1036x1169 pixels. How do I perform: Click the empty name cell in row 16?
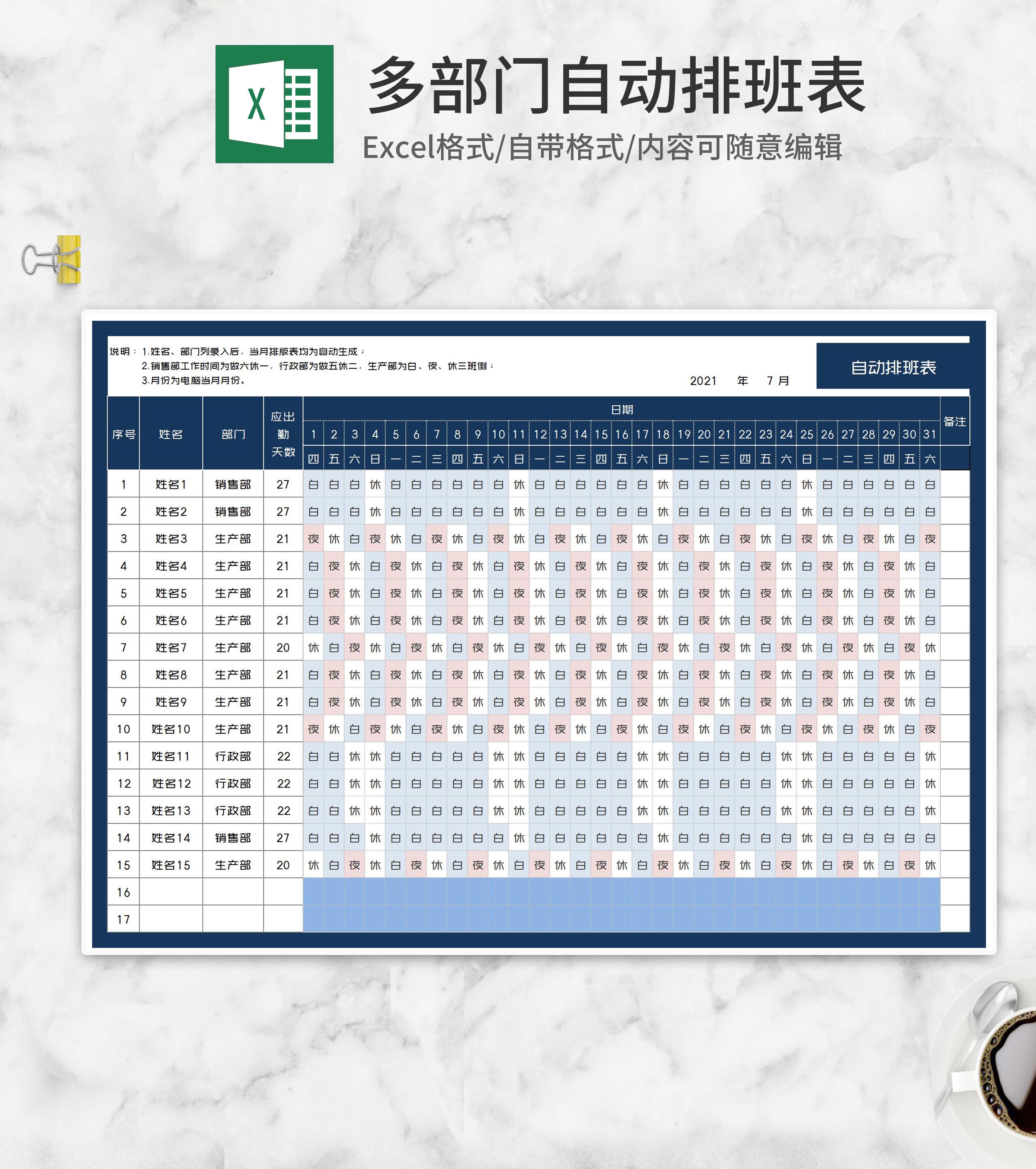(171, 892)
